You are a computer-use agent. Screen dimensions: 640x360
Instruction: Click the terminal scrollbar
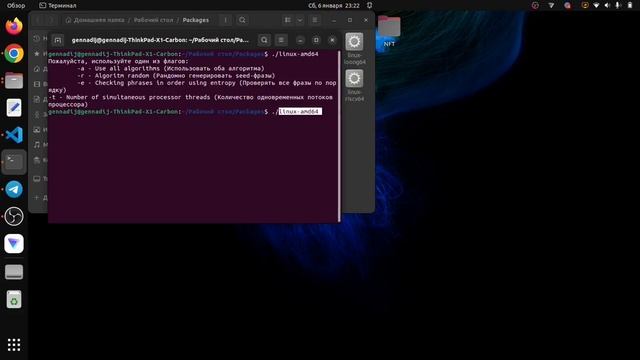coord(339,136)
